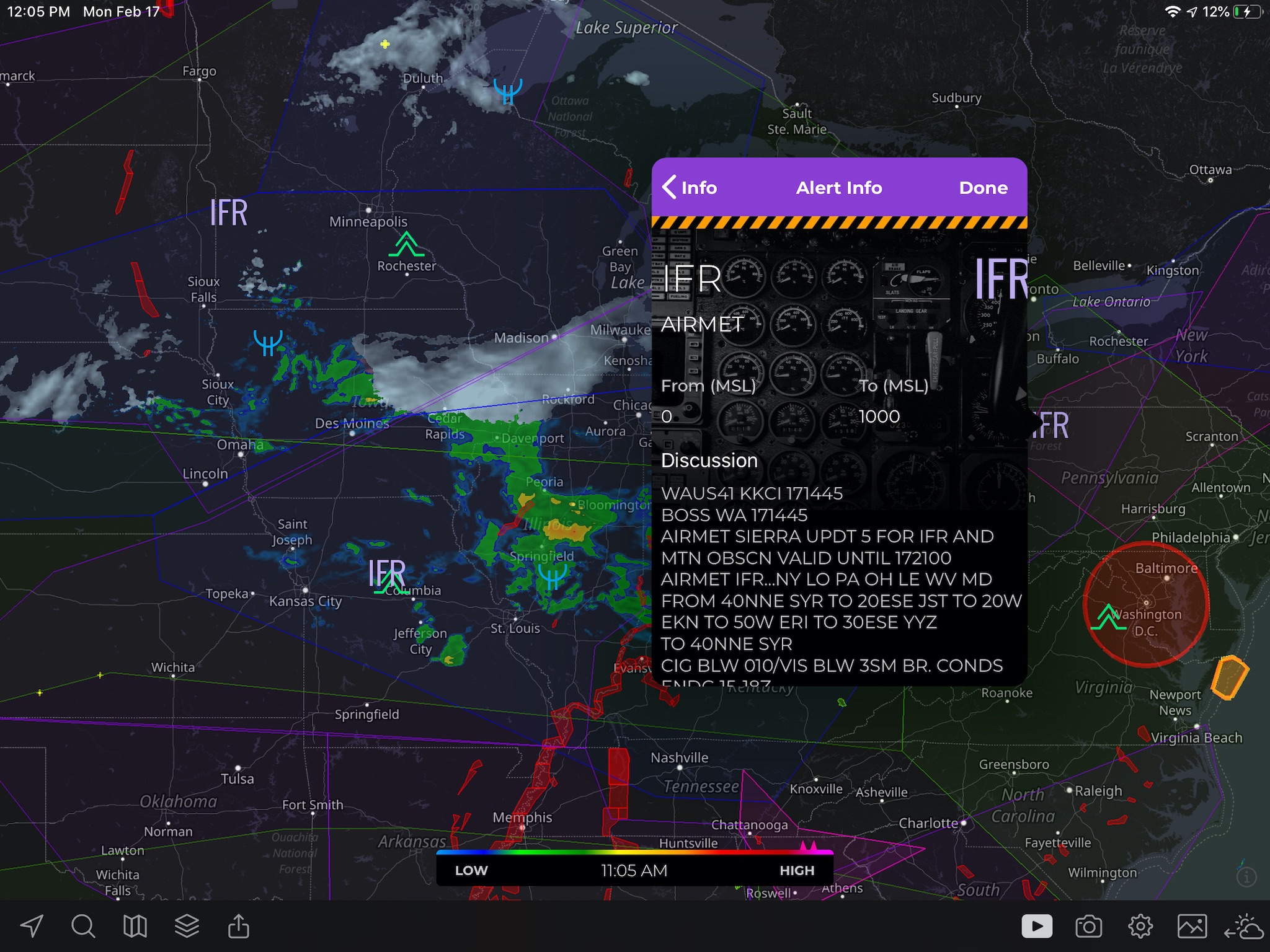Tap Done to close alert panel

click(x=984, y=188)
